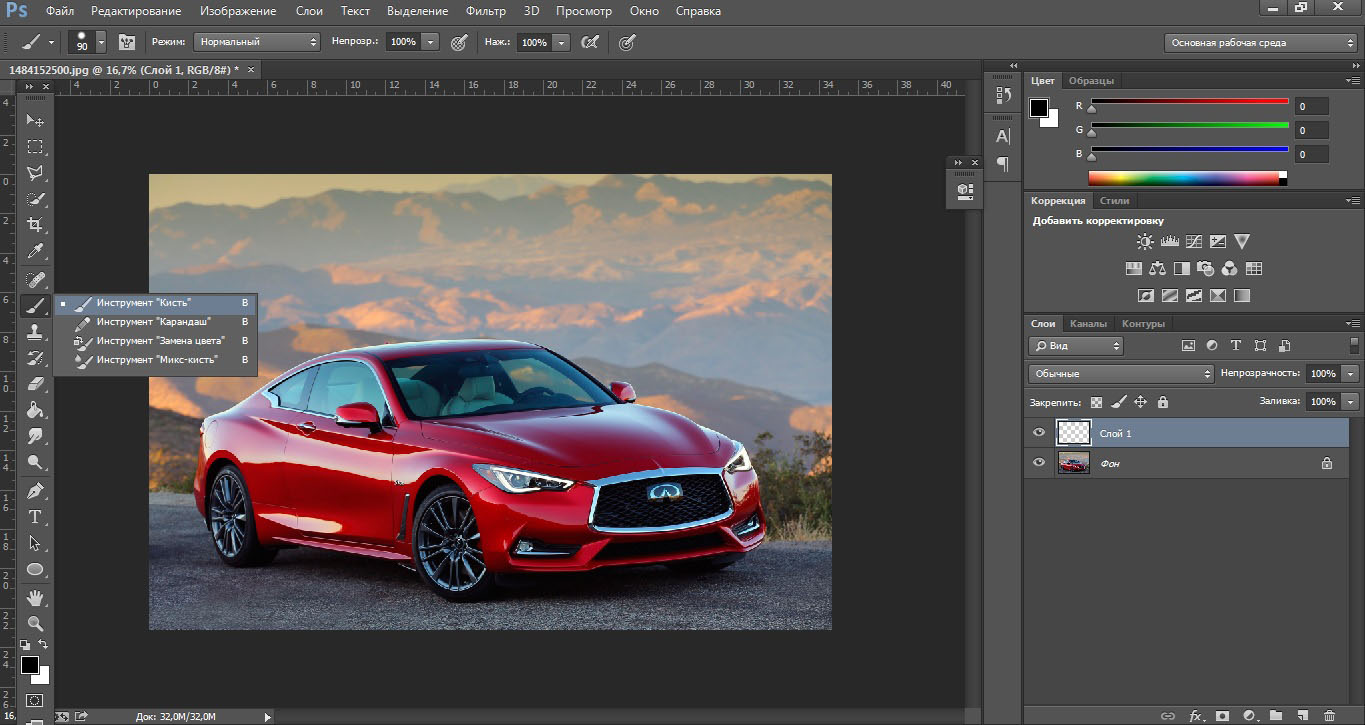Toggle pixel layer filter
1365x725 pixels.
1188,346
